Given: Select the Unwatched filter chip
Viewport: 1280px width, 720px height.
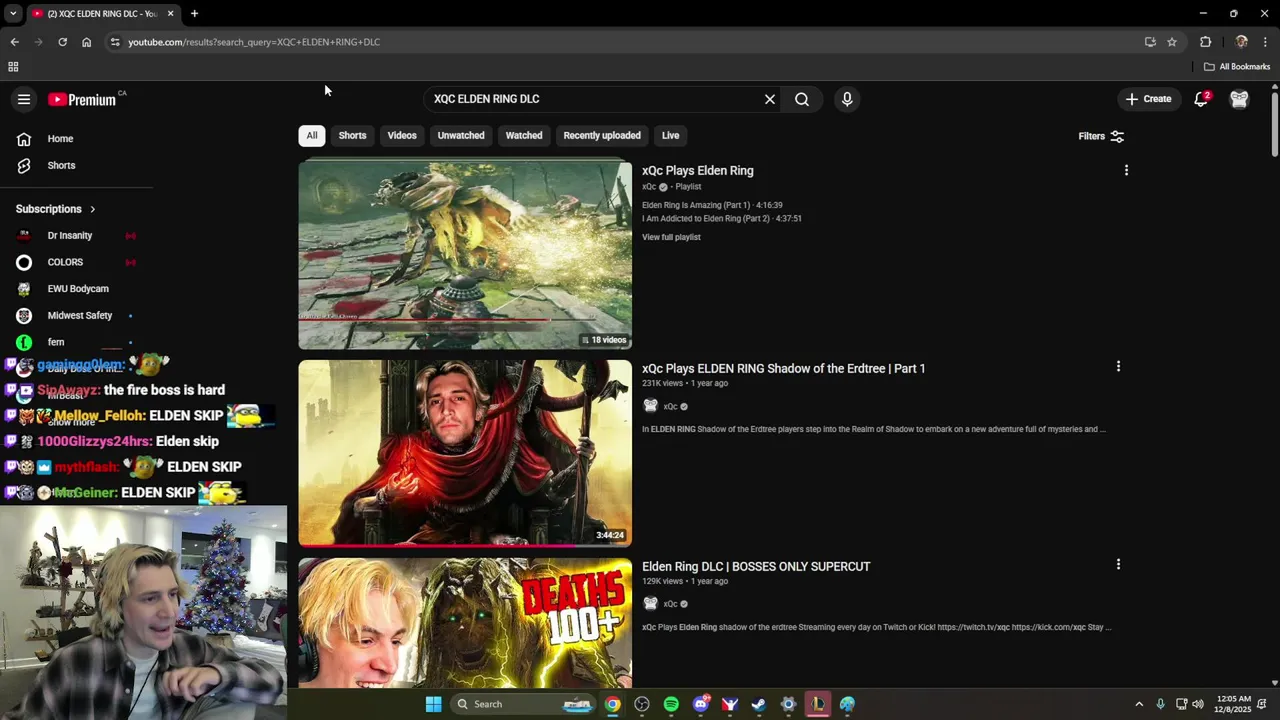Looking at the screenshot, I should (x=461, y=136).
